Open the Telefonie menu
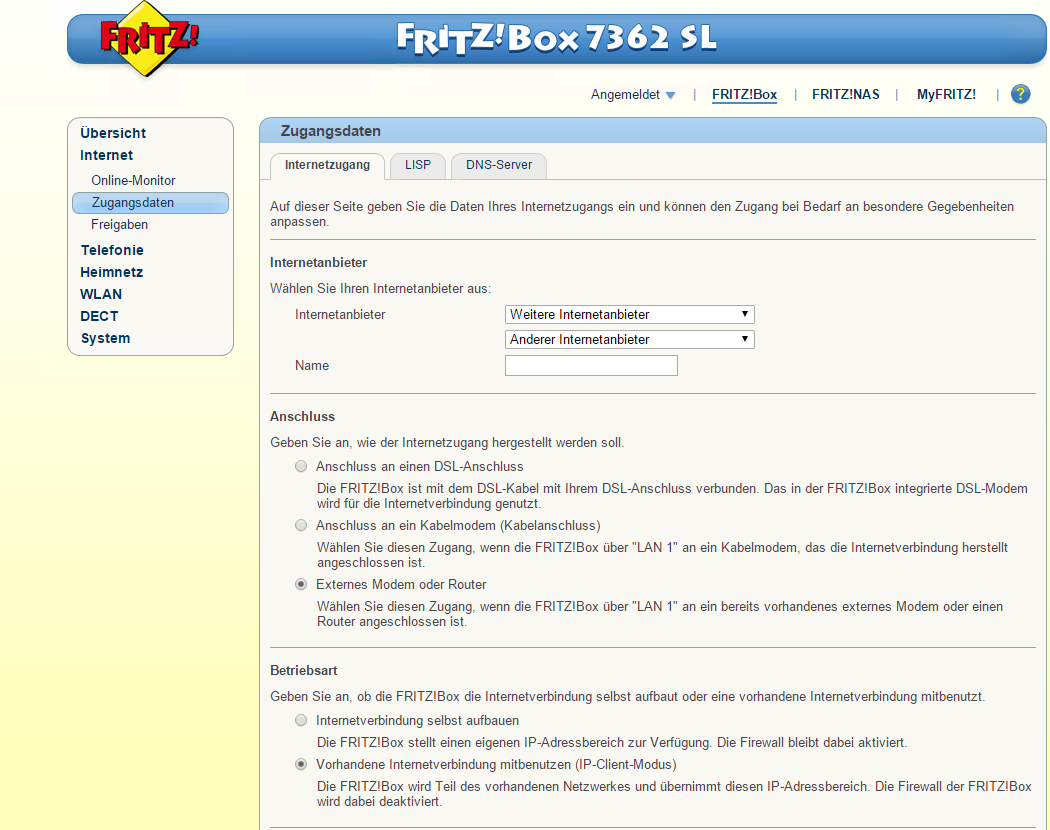The image size is (1050, 830). (112, 250)
